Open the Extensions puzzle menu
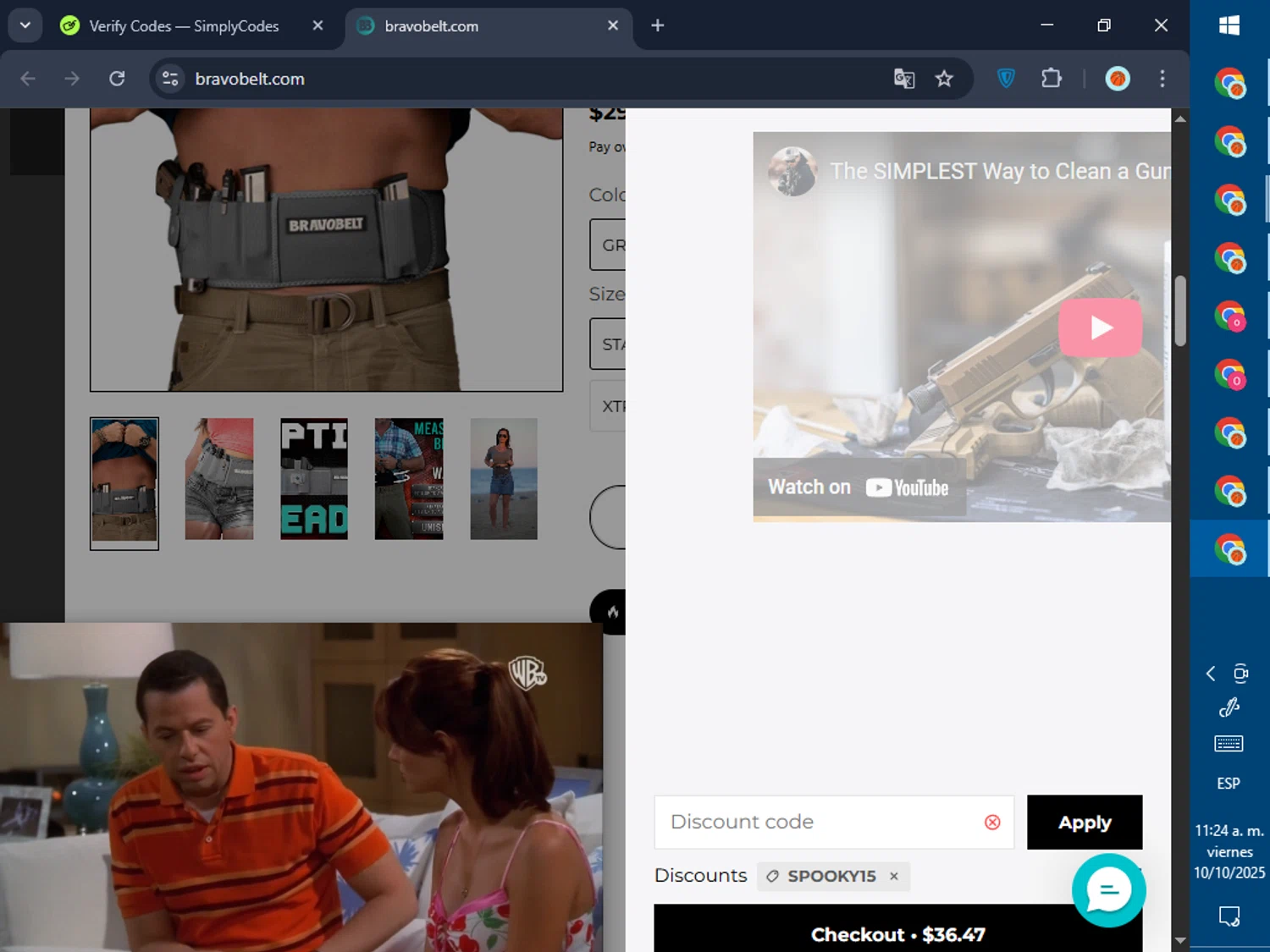The image size is (1270, 952). coord(1051,79)
